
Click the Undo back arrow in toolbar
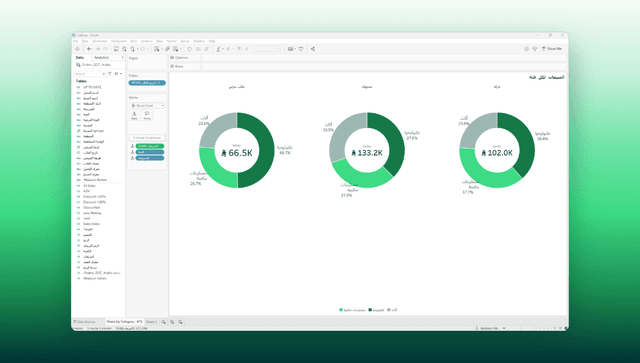click(89, 49)
